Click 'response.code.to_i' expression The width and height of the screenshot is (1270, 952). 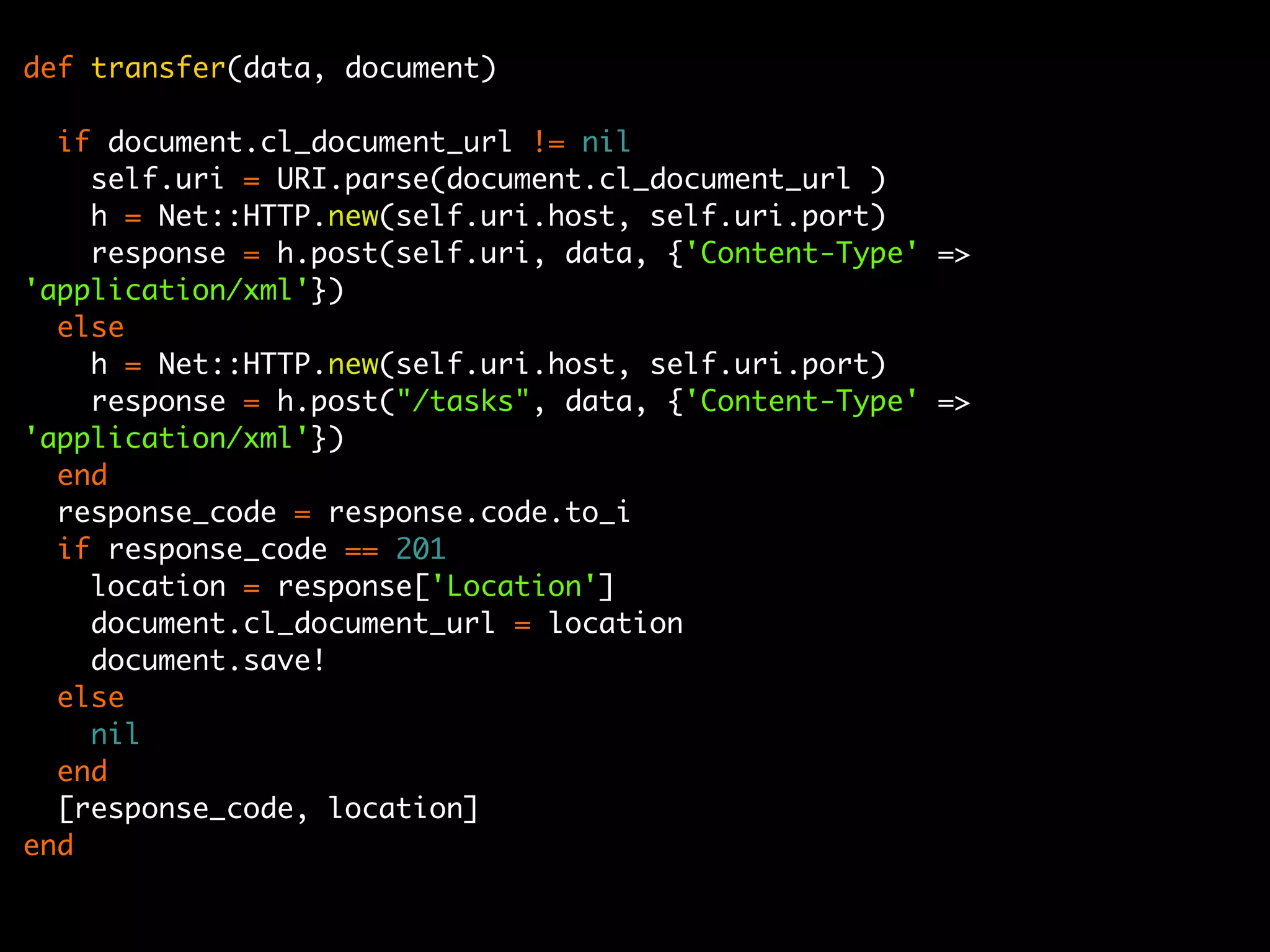[479, 513]
